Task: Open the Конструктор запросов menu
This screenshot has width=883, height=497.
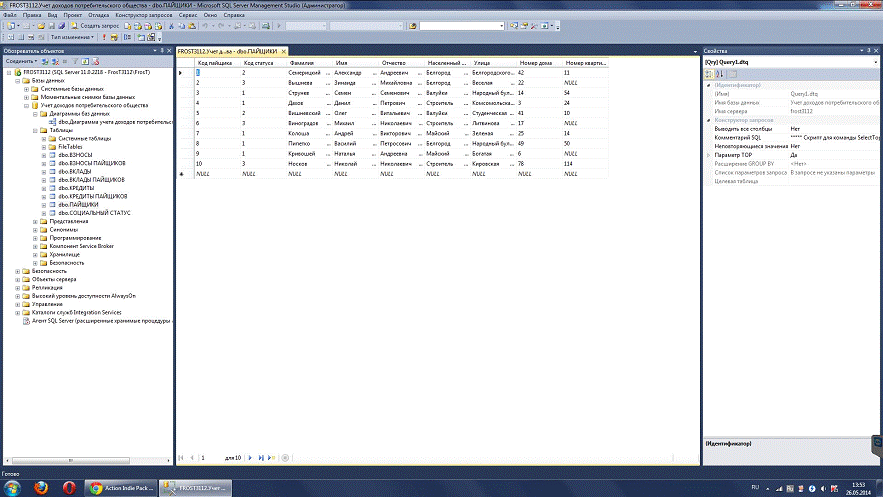Action: click(x=144, y=15)
